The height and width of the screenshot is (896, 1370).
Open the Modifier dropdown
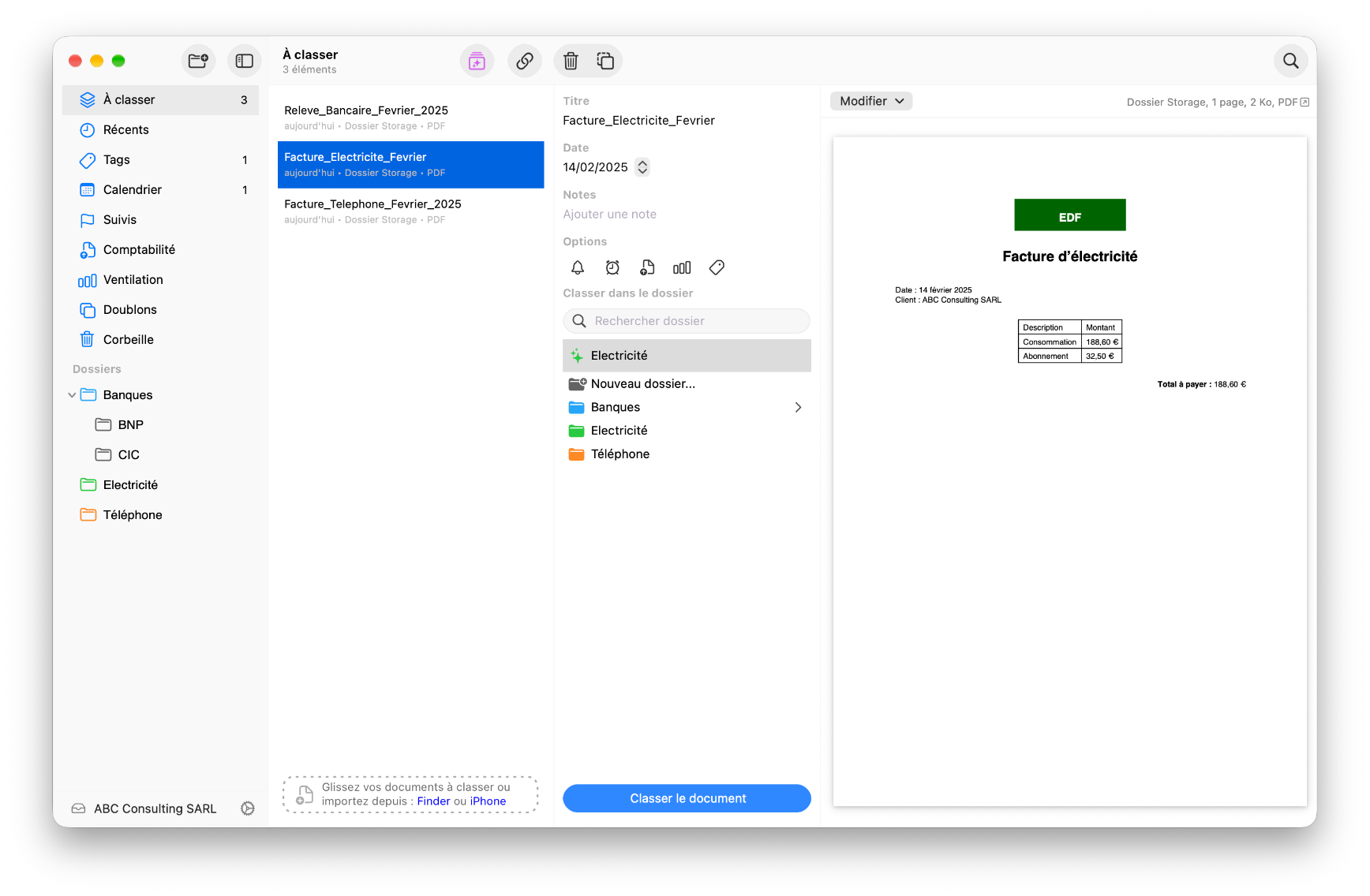(x=871, y=101)
